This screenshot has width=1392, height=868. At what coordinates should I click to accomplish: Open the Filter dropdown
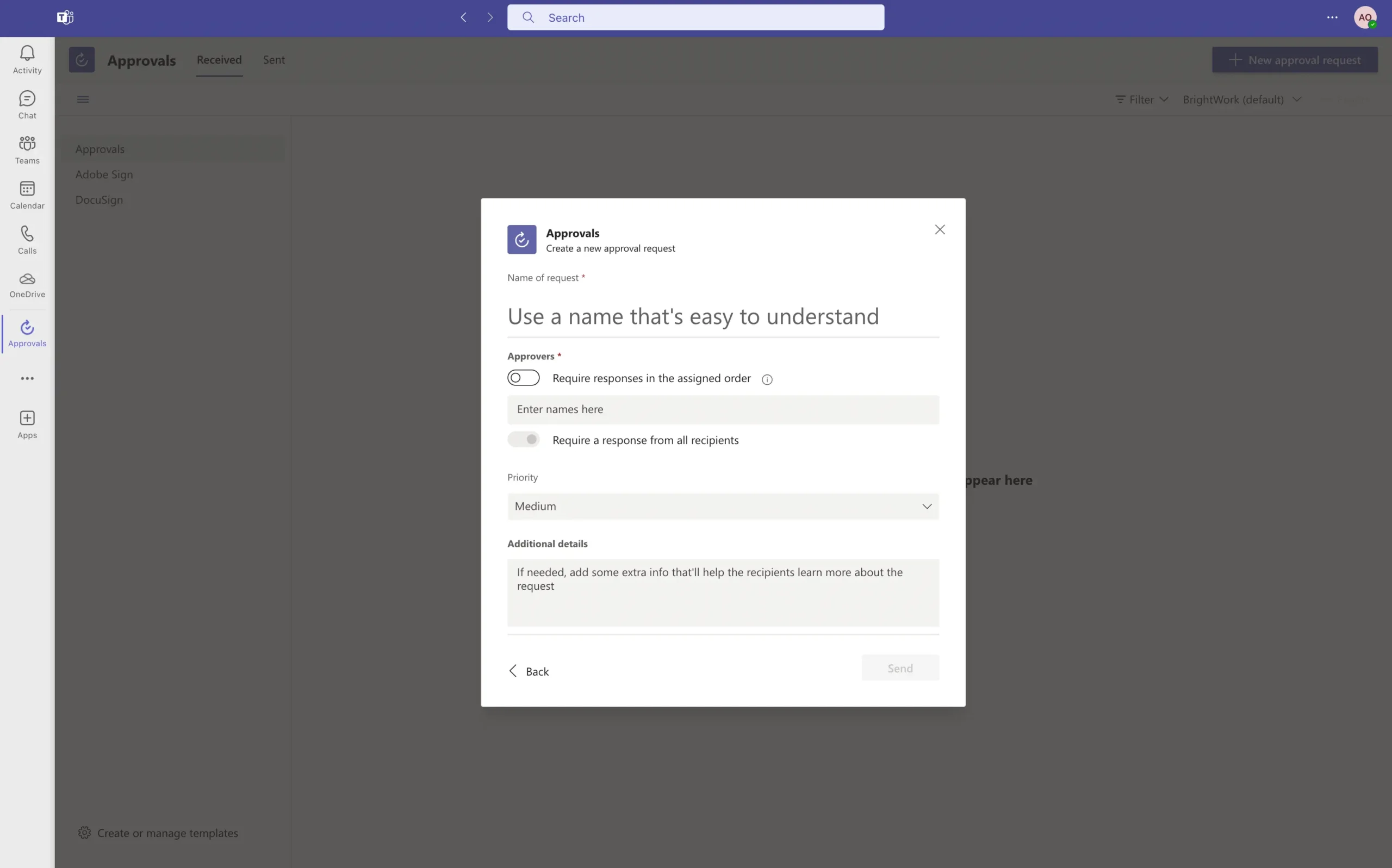(1141, 99)
